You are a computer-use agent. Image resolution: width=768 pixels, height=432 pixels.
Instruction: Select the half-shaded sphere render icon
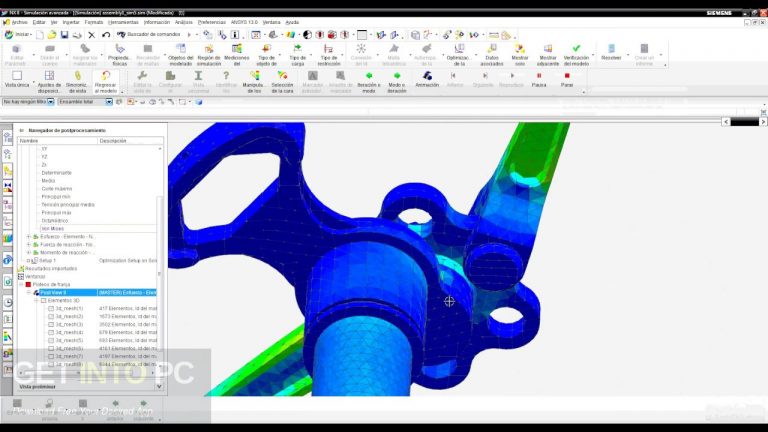point(307,35)
